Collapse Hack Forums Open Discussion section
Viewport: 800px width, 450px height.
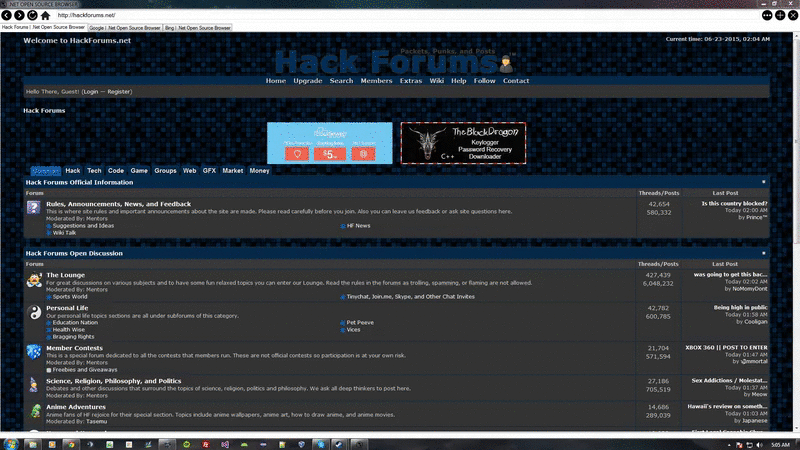pyautogui.click(x=764, y=253)
